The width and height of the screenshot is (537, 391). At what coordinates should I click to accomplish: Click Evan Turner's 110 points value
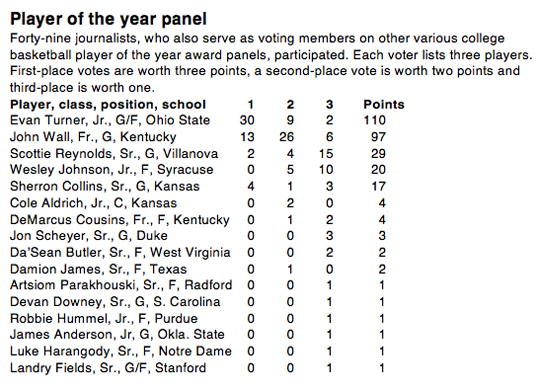375,120
